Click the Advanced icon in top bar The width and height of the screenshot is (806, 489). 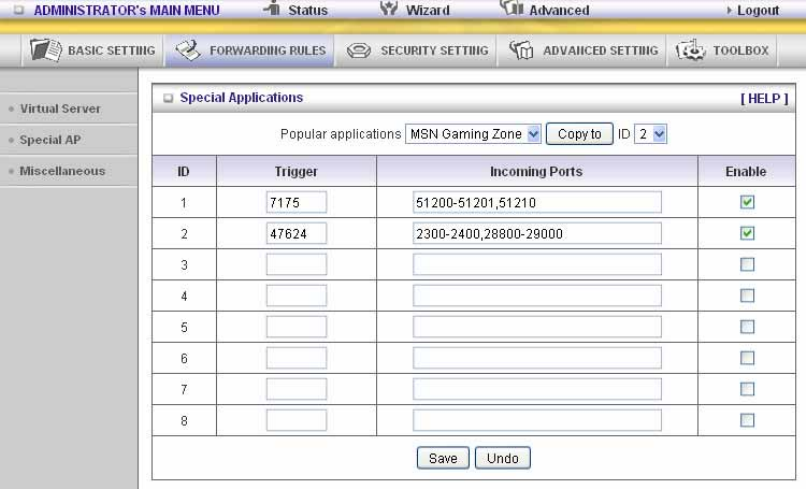point(512,7)
